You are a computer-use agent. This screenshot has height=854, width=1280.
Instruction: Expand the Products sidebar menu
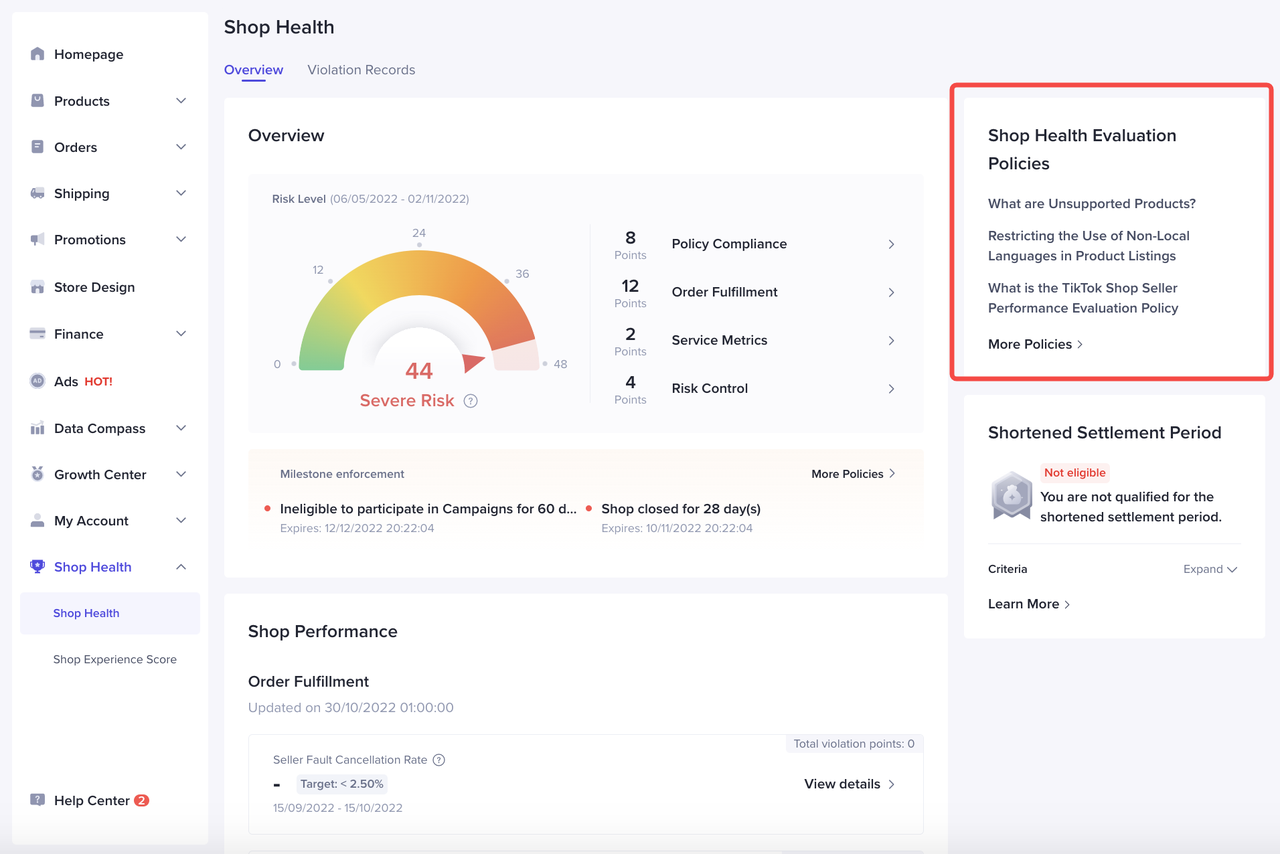181,101
